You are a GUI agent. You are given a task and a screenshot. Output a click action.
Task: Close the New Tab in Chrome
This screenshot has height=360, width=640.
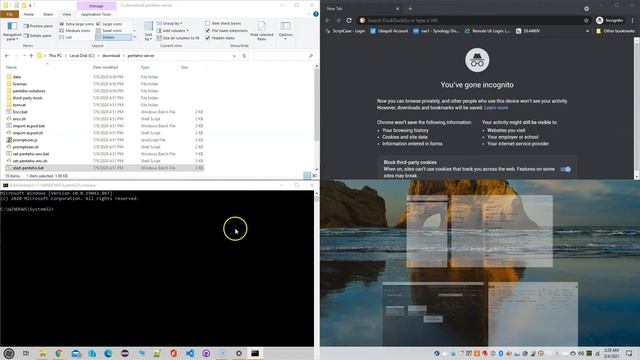[398, 8]
